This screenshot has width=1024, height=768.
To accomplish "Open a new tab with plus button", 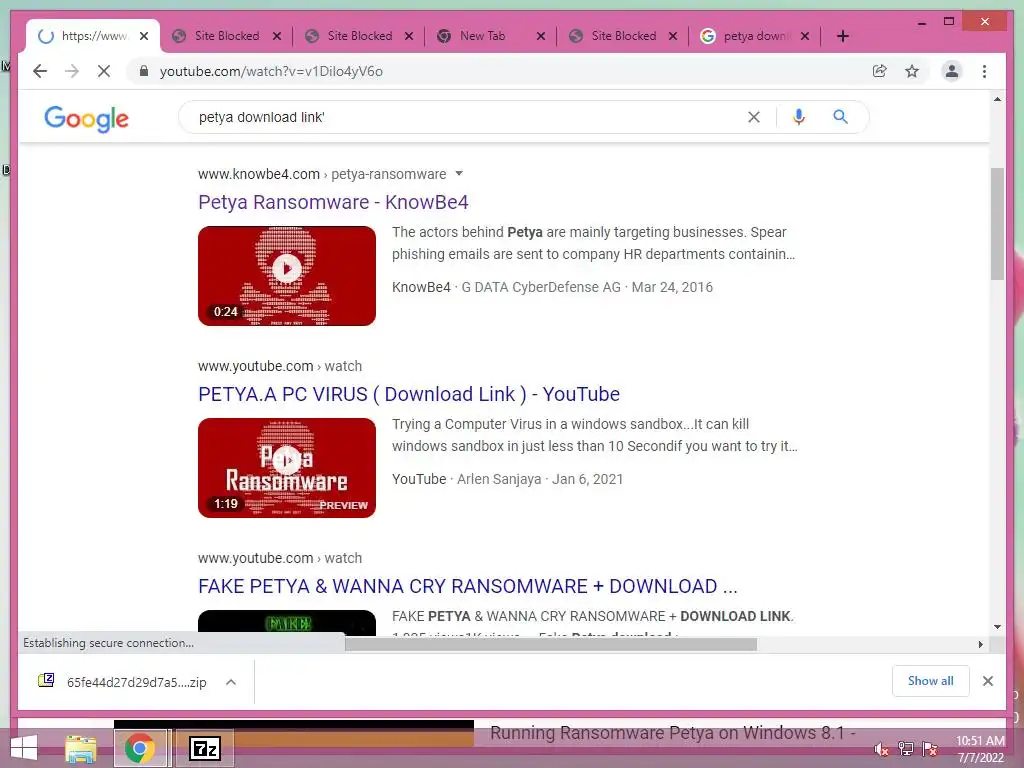I will tap(842, 37).
